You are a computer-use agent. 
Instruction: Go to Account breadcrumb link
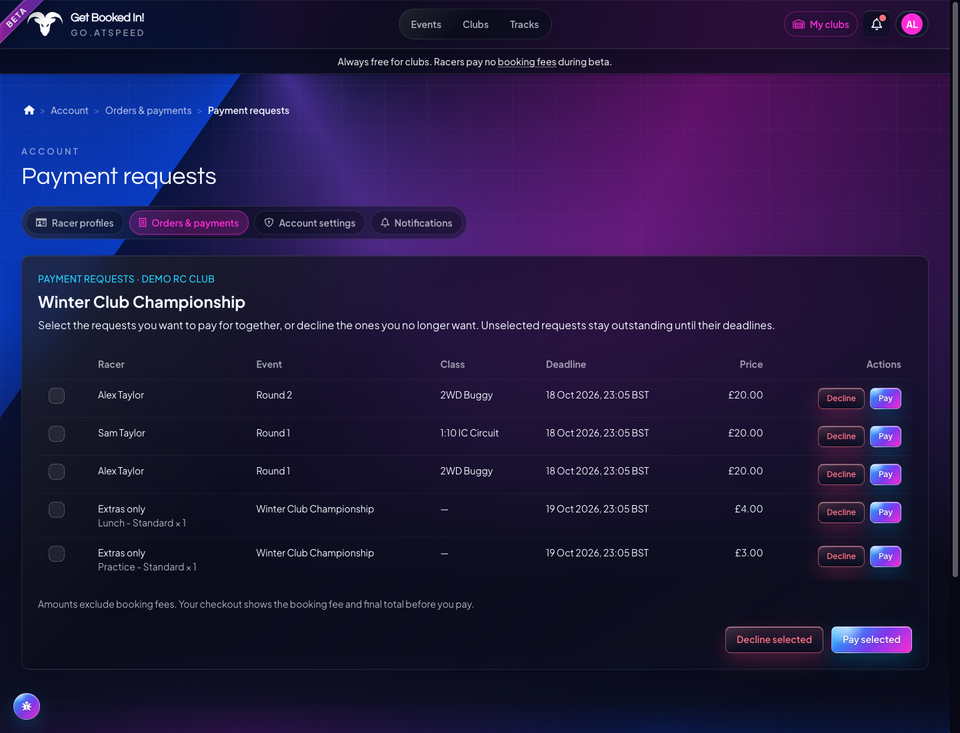69,110
